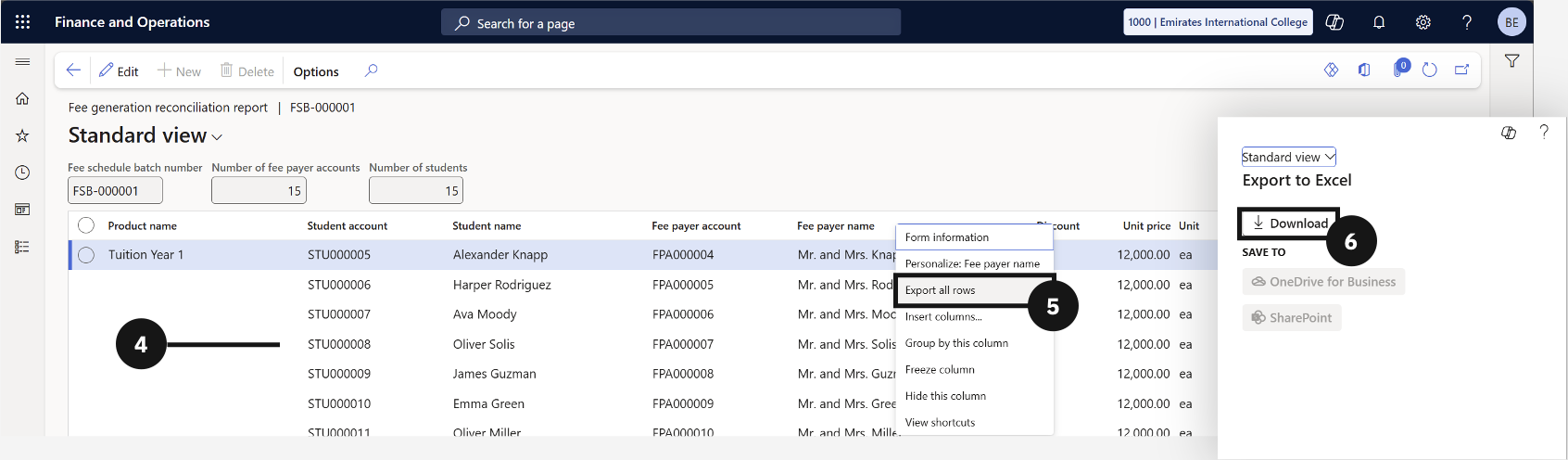The image size is (1568, 460).
Task: Click the James Guzman cell
Action: click(495, 374)
